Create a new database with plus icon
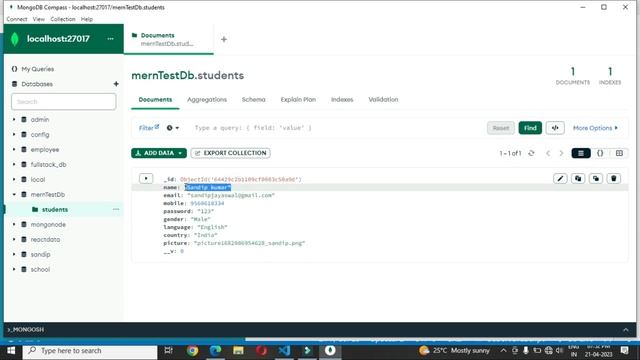This screenshot has height=360, width=640. tap(116, 84)
